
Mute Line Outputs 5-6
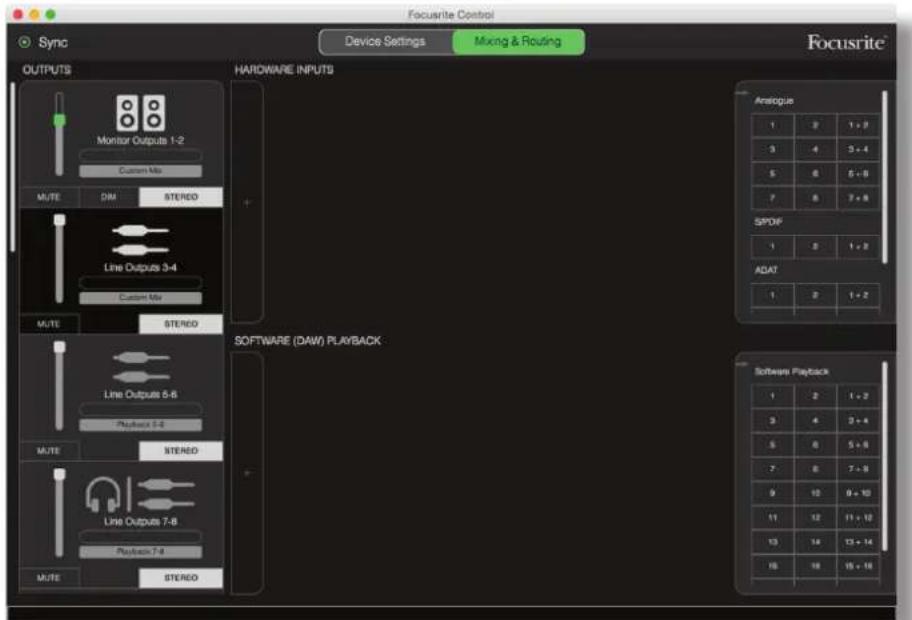[49, 451]
